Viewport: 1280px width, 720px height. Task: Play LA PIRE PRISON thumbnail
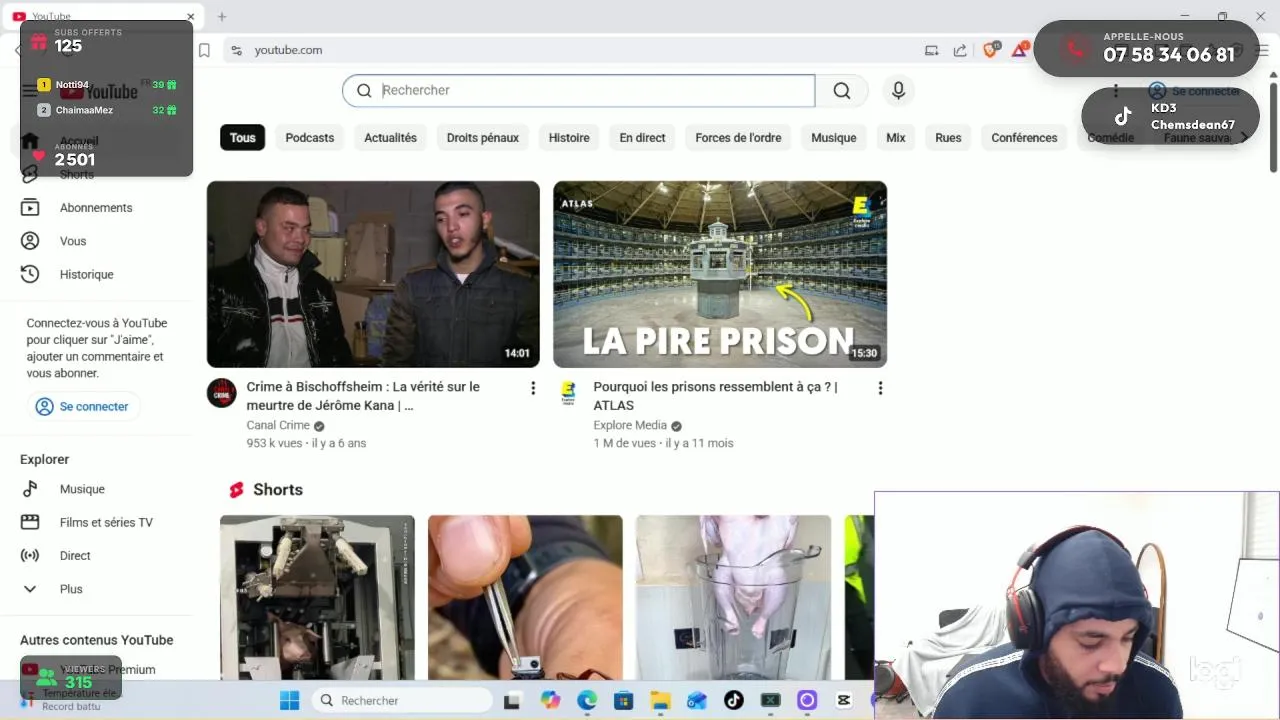pos(720,274)
